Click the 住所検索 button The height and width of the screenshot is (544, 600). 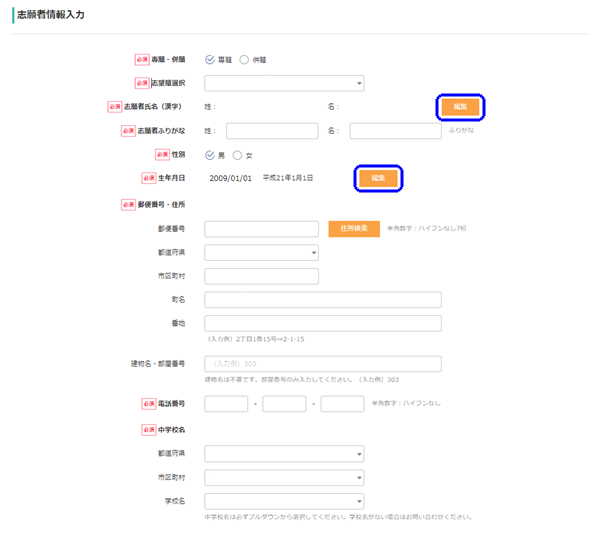[x=354, y=229]
